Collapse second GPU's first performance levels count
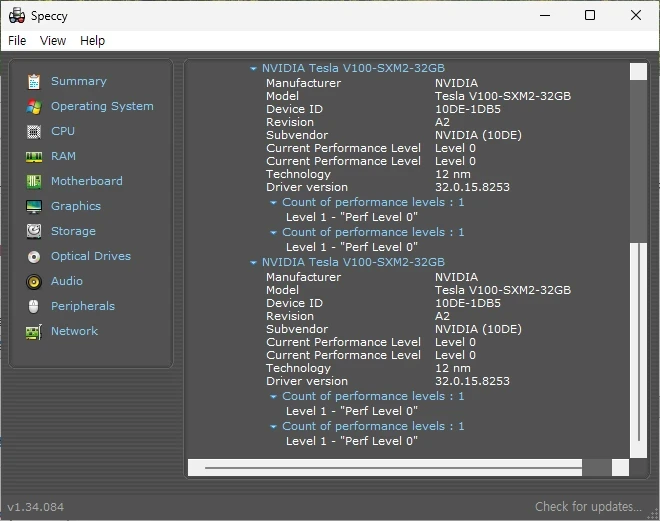 pos(273,396)
